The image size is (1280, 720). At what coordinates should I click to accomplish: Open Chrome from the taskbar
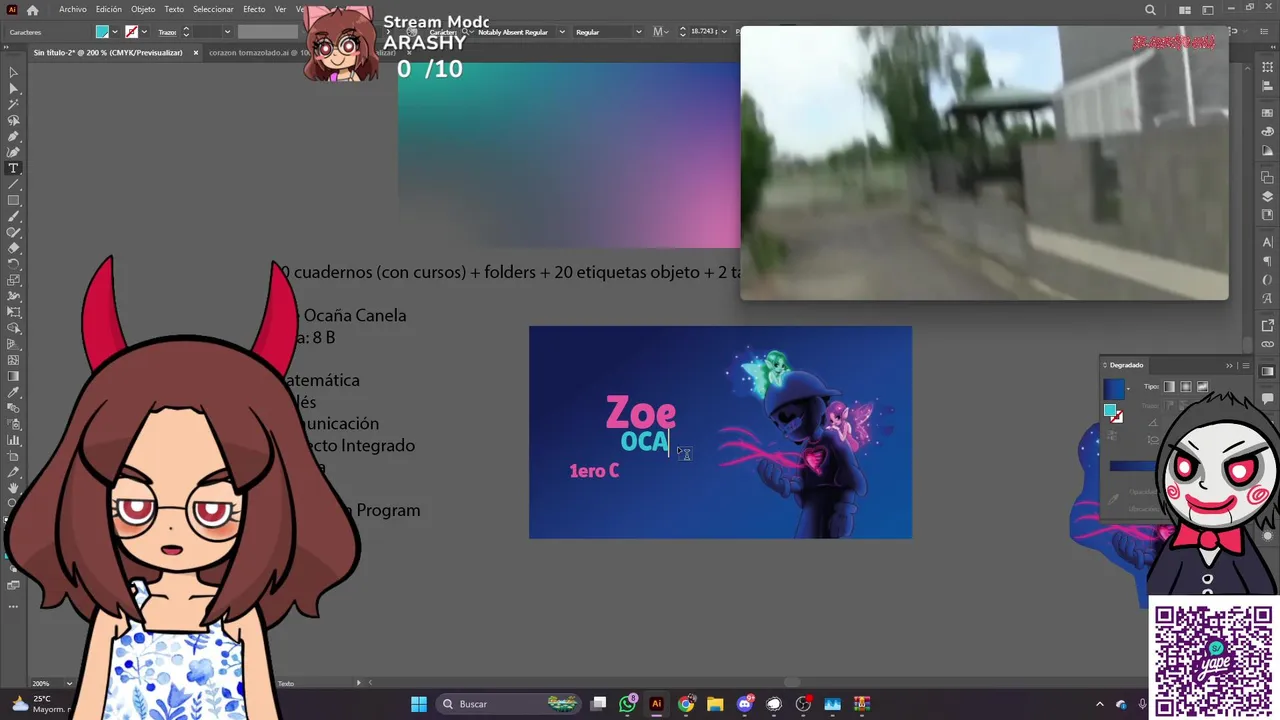[686, 704]
